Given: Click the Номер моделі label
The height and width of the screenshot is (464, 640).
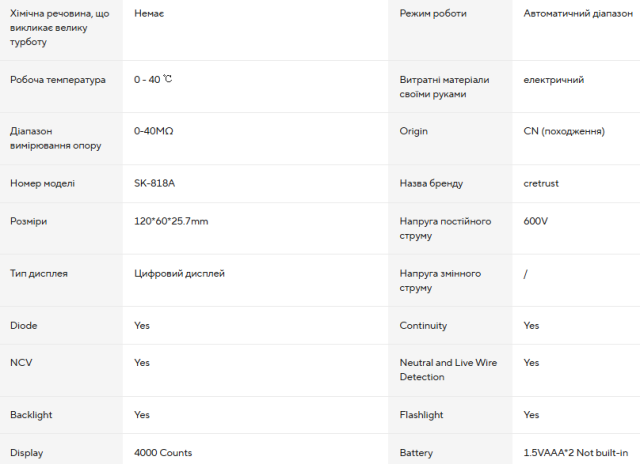Looking at the screenshot, I should (42, 183).
